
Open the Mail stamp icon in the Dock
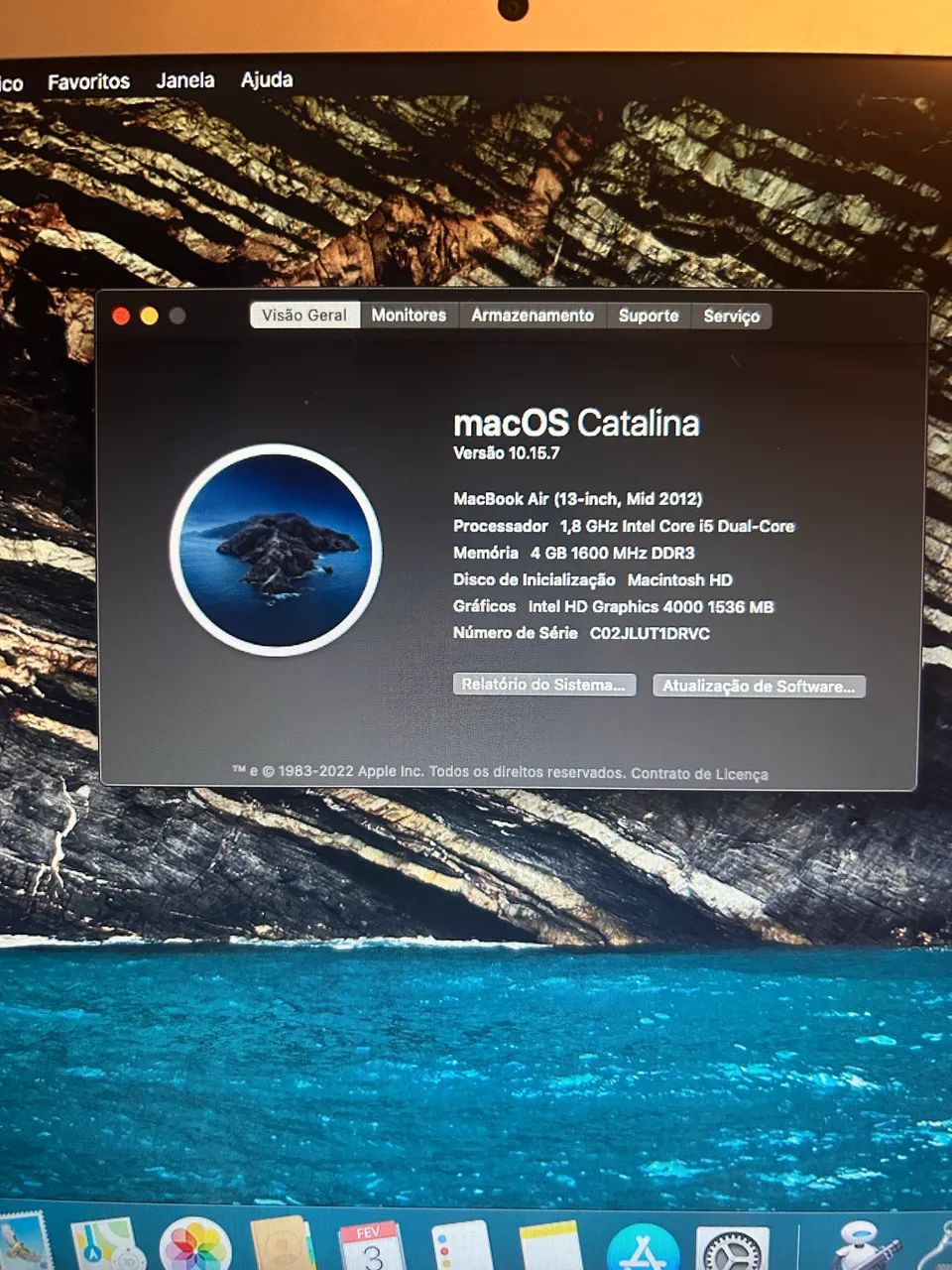click(24, 1242)
